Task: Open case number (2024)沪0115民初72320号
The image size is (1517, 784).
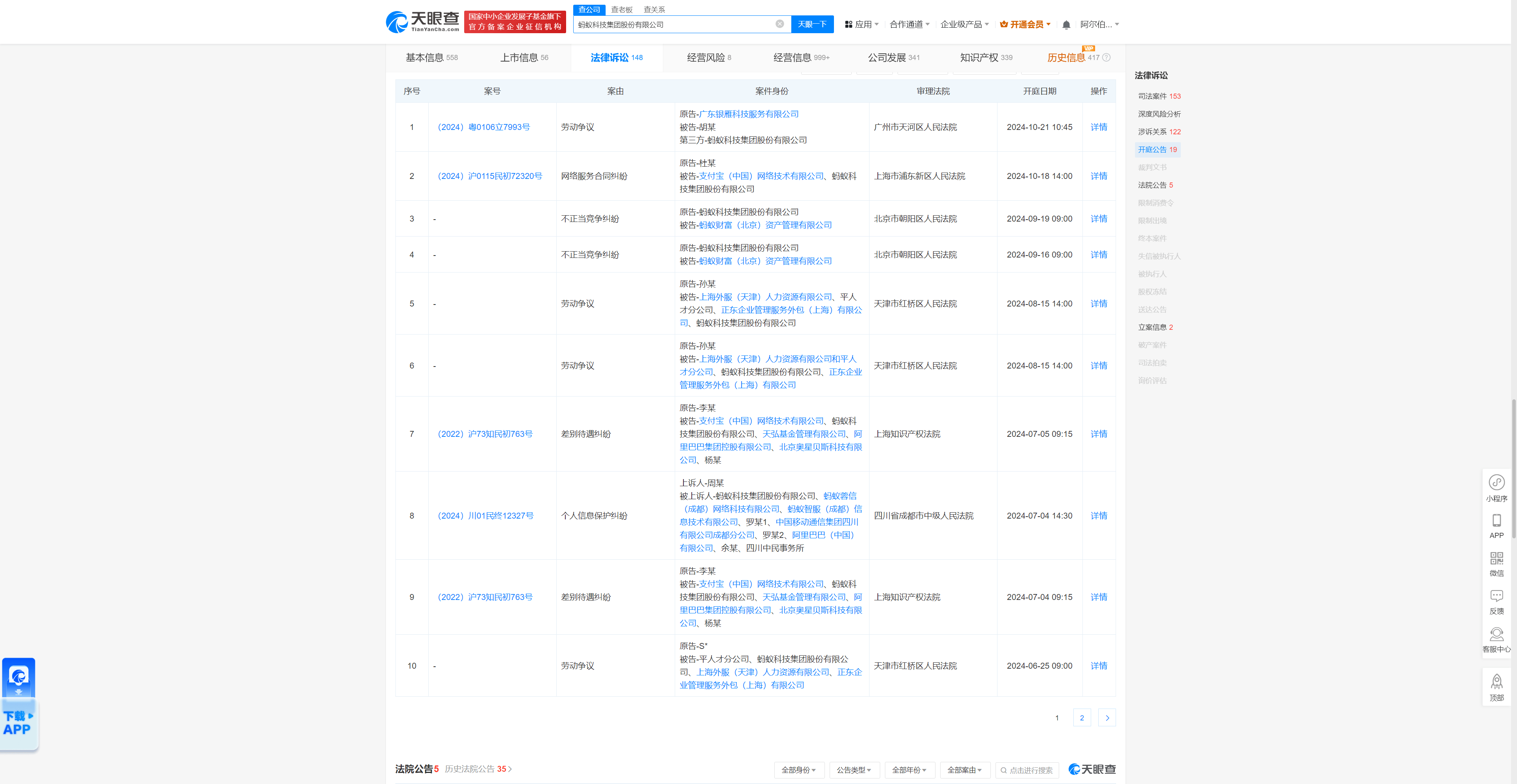Action: point(489,175)
